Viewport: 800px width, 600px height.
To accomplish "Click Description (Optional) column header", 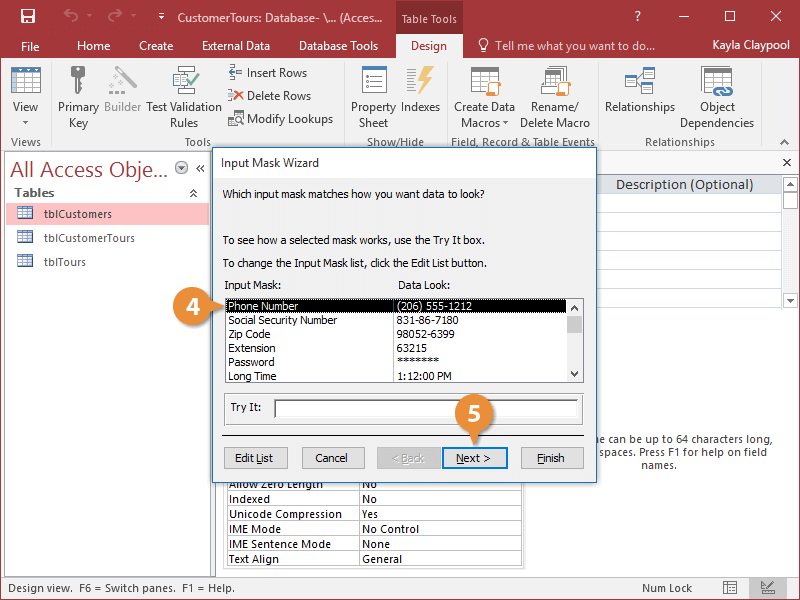I will click(x=684, y=185).
